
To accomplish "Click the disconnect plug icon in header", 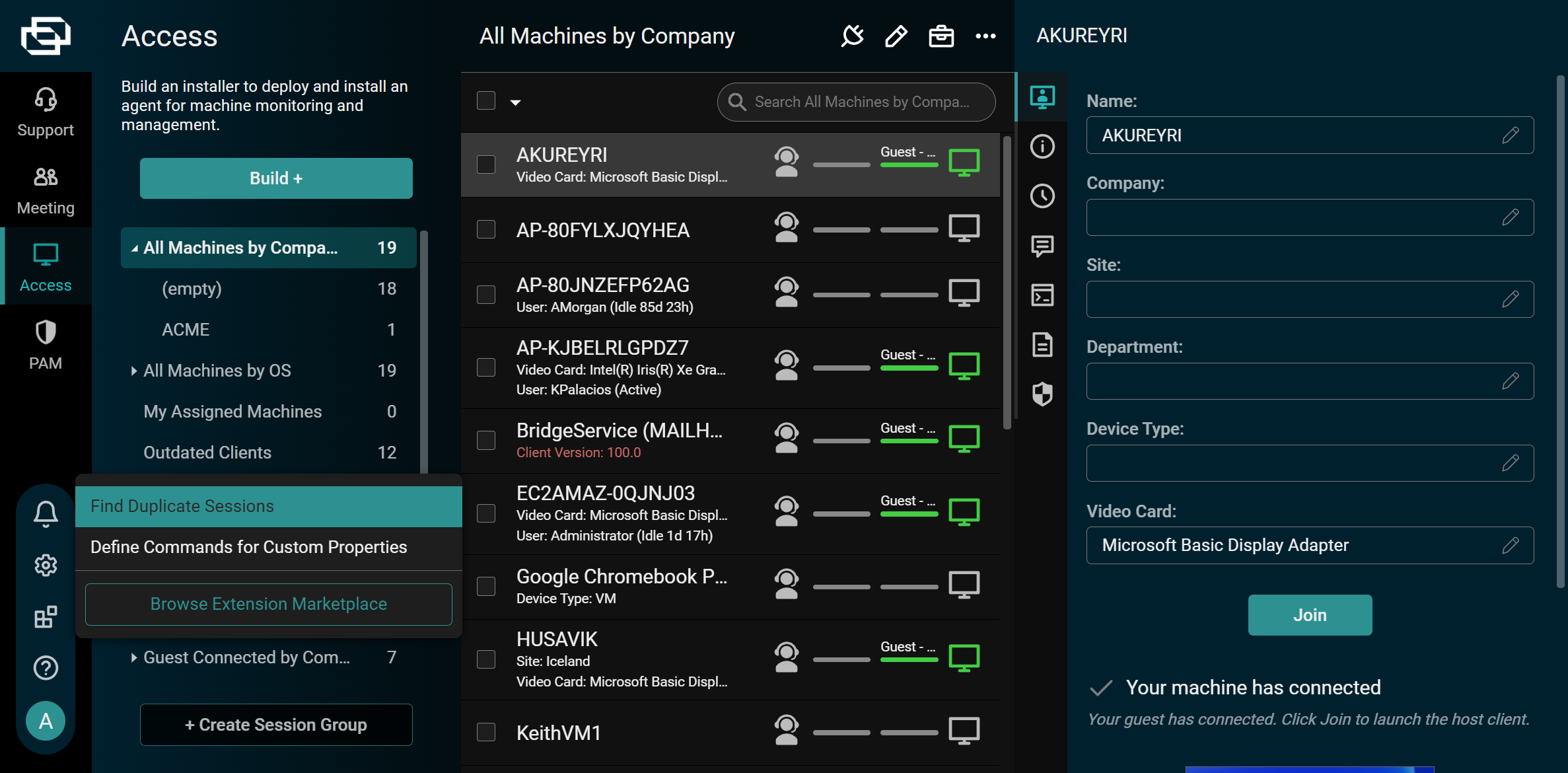I will pos(852,36).
